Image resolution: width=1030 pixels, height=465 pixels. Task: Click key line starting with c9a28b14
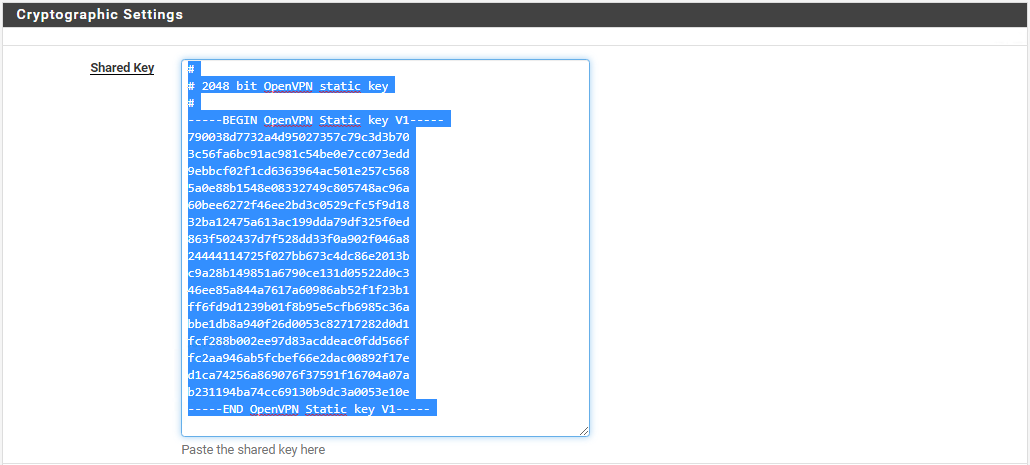[x=299, y=273]
